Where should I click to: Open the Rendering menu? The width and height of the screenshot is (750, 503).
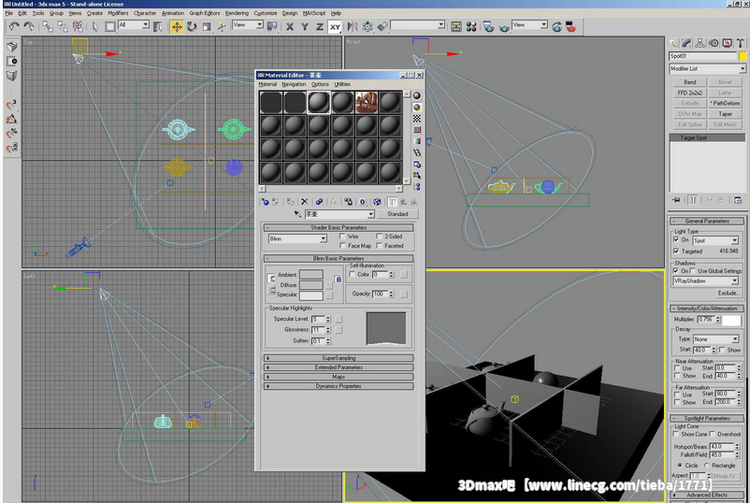point(237,13)
